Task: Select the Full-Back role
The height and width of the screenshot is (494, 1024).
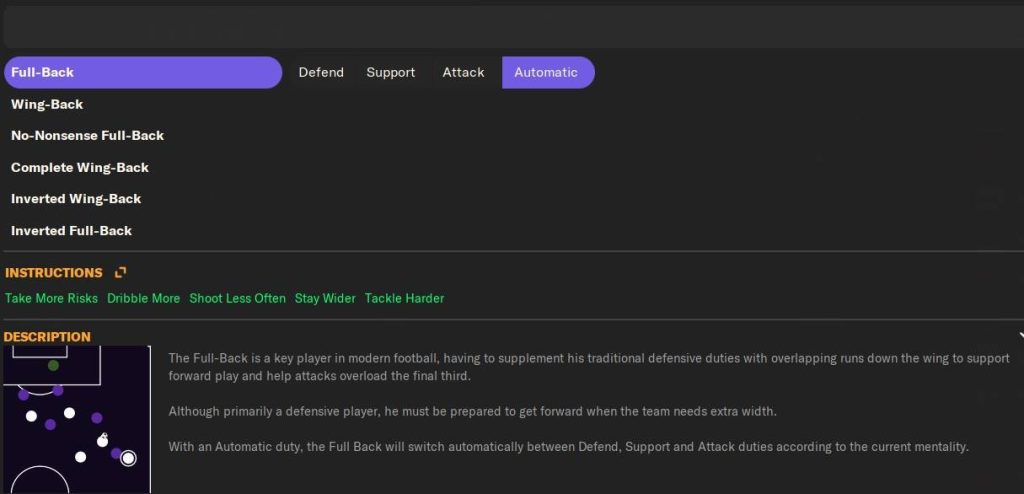Action: [x=143, y=72]
